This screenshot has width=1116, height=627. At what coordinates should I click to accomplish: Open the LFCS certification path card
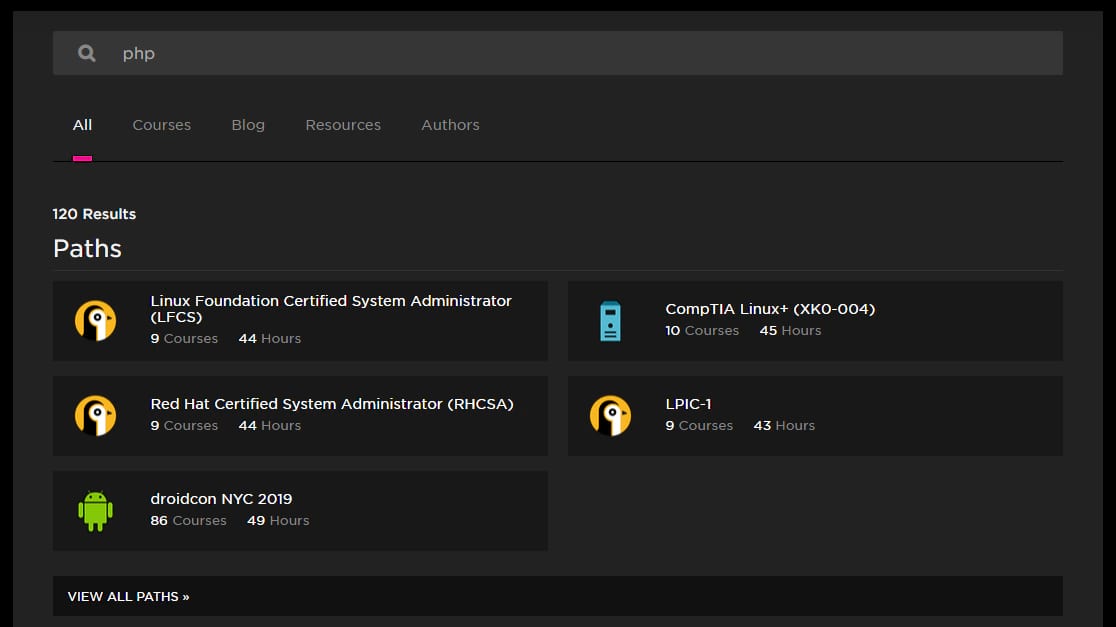(x=300, y=320)
